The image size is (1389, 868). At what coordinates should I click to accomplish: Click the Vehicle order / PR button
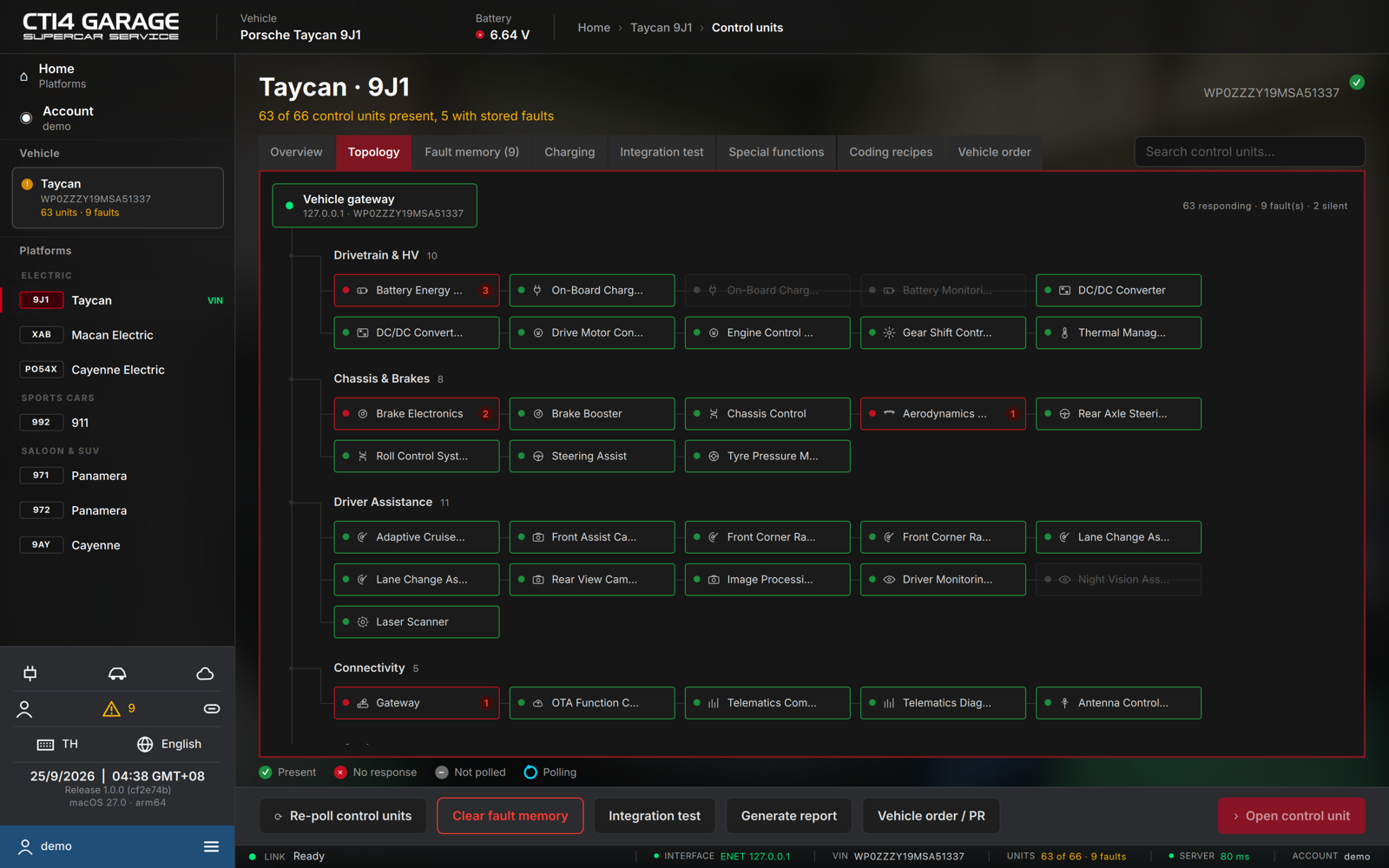tap(931, 816)
